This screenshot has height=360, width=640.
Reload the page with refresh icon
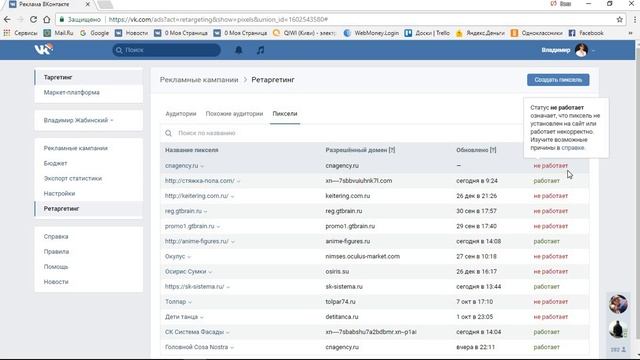coord(33,20)
